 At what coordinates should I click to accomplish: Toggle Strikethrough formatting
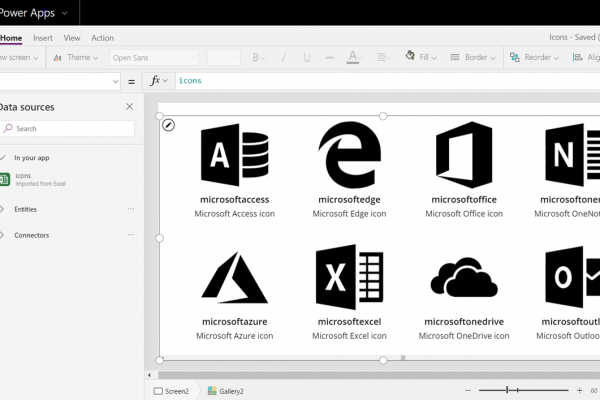[x=329, y=57]
